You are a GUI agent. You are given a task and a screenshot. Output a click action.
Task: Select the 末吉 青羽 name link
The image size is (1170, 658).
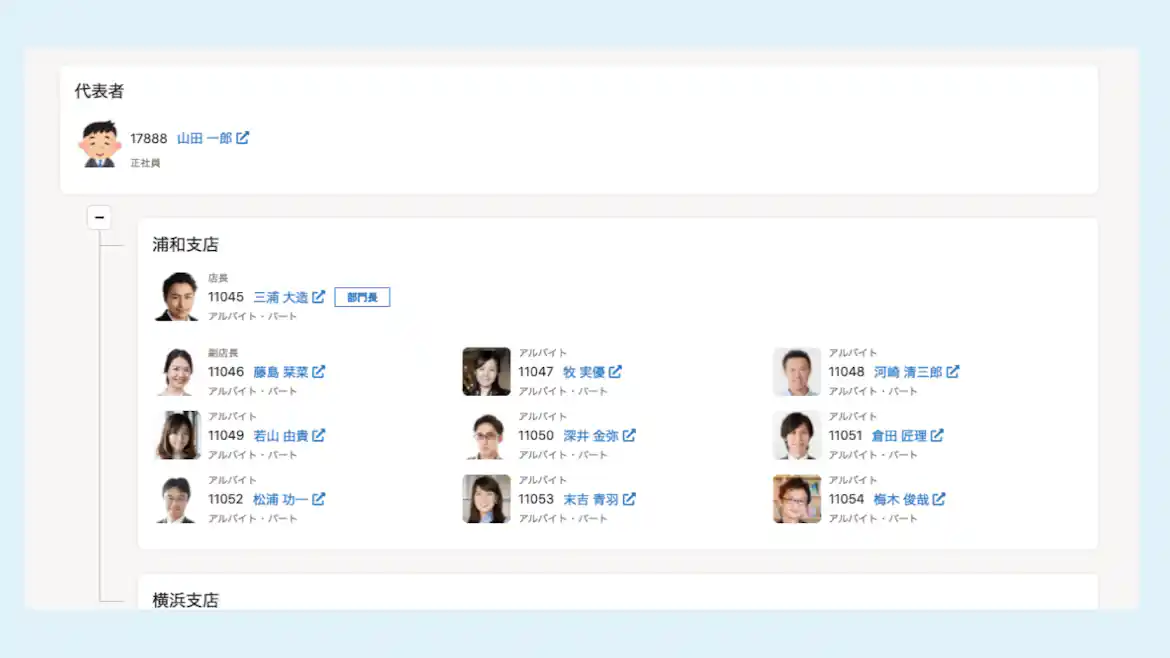click(x=594, y=500)
